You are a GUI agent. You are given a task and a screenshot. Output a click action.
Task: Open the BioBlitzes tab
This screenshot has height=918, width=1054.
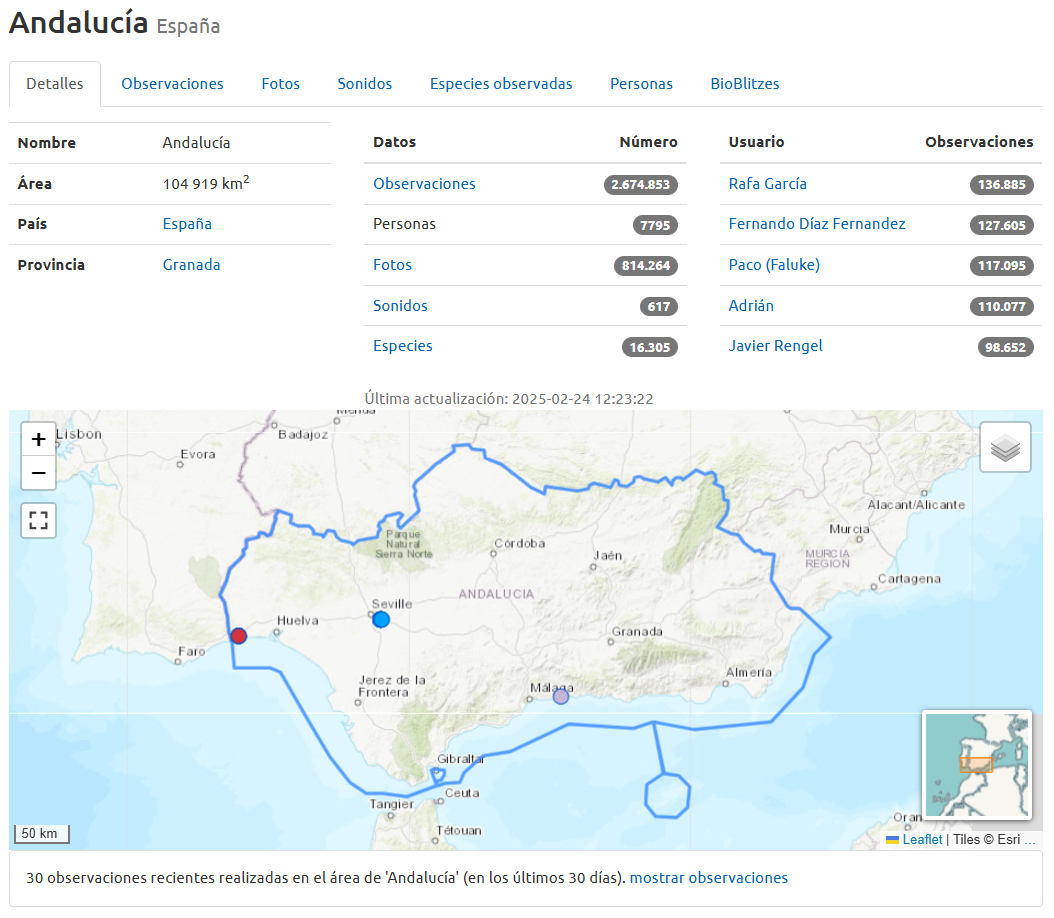(744, 84)
